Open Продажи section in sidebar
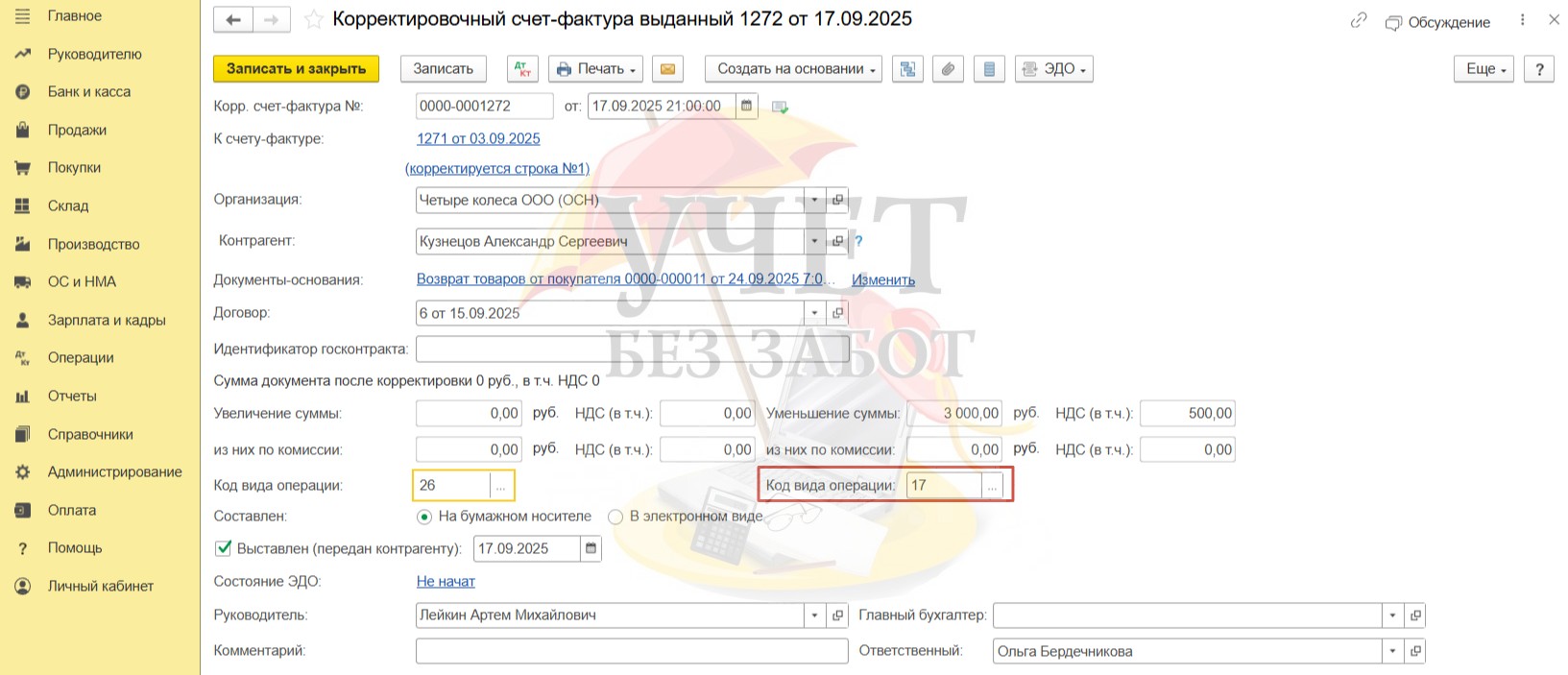This screenshot has width=1568, height=675. click(77, 130)
